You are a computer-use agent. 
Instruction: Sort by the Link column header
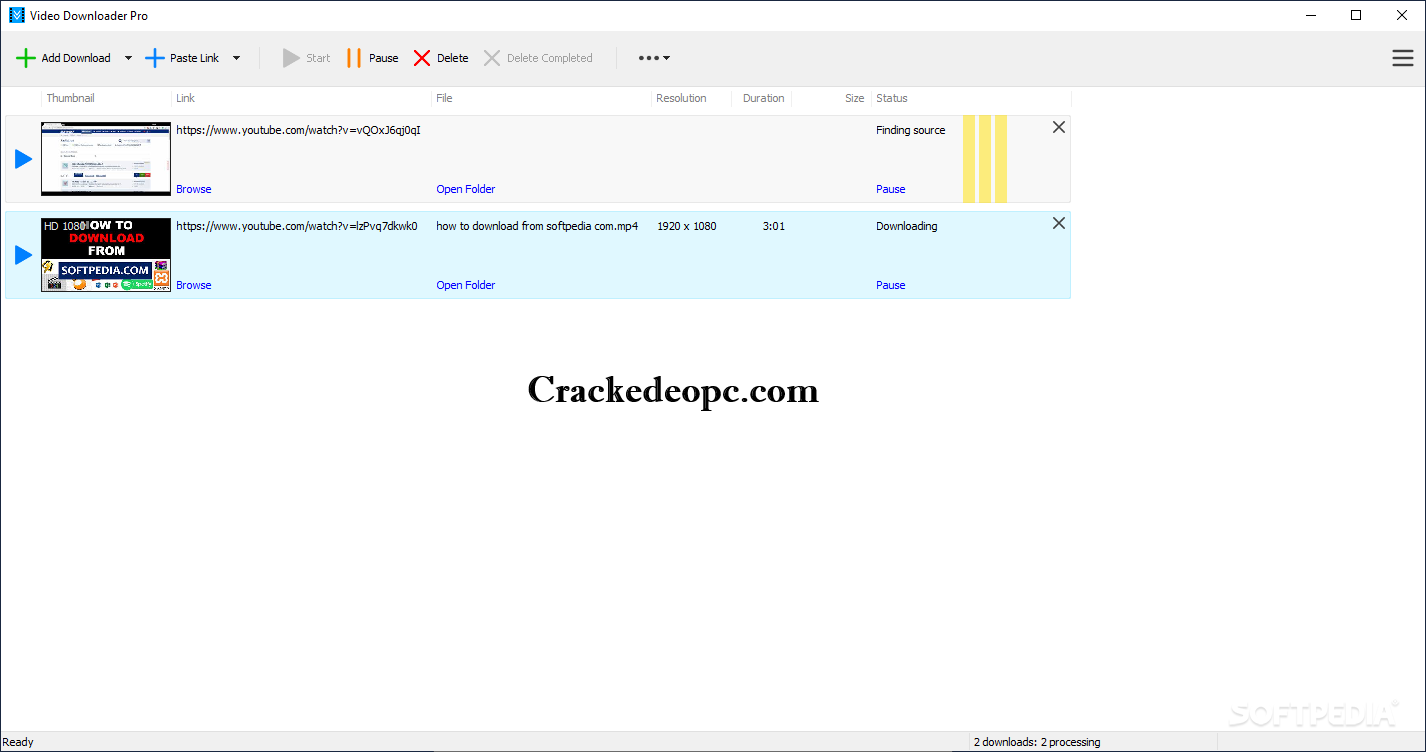click(185, 98)
